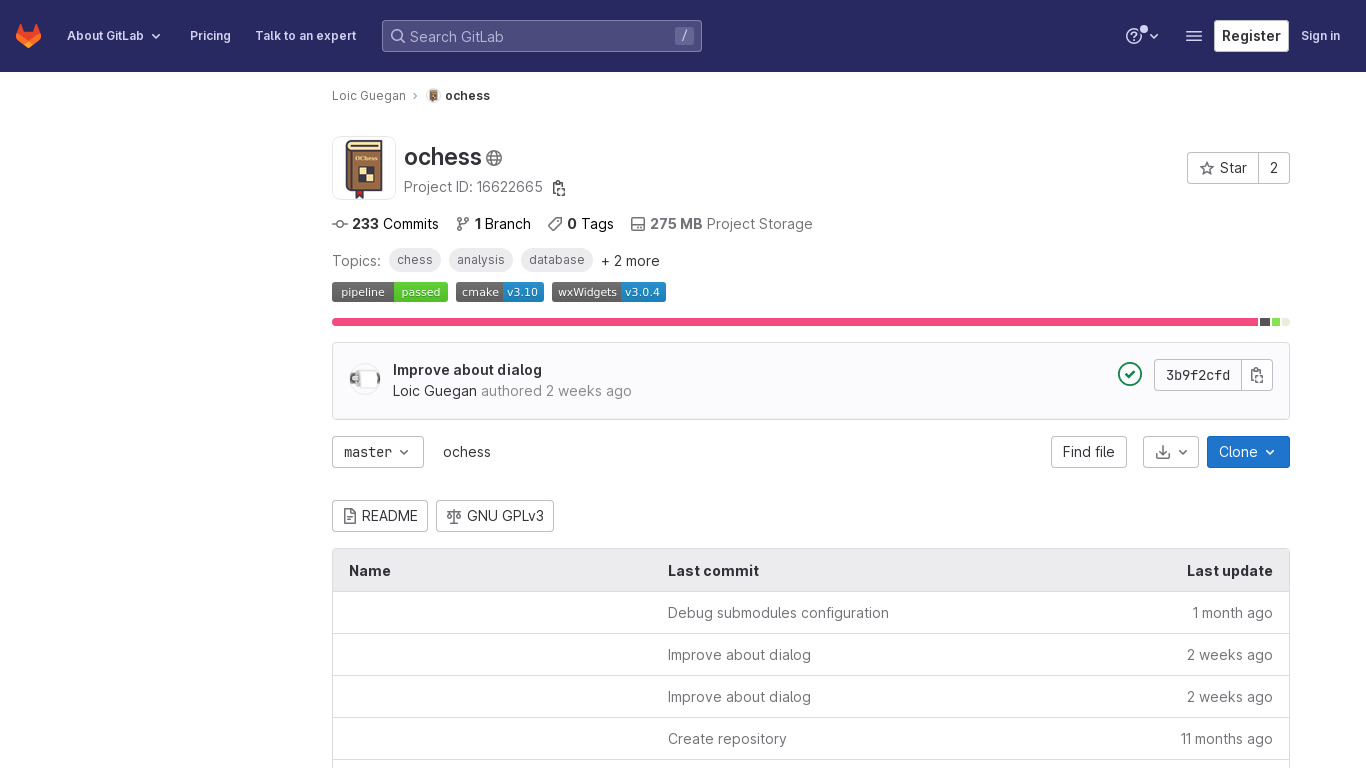Screen dimensions: 1366x768
Task: Star the ochess project
Action: click(x=1223, y=168)
